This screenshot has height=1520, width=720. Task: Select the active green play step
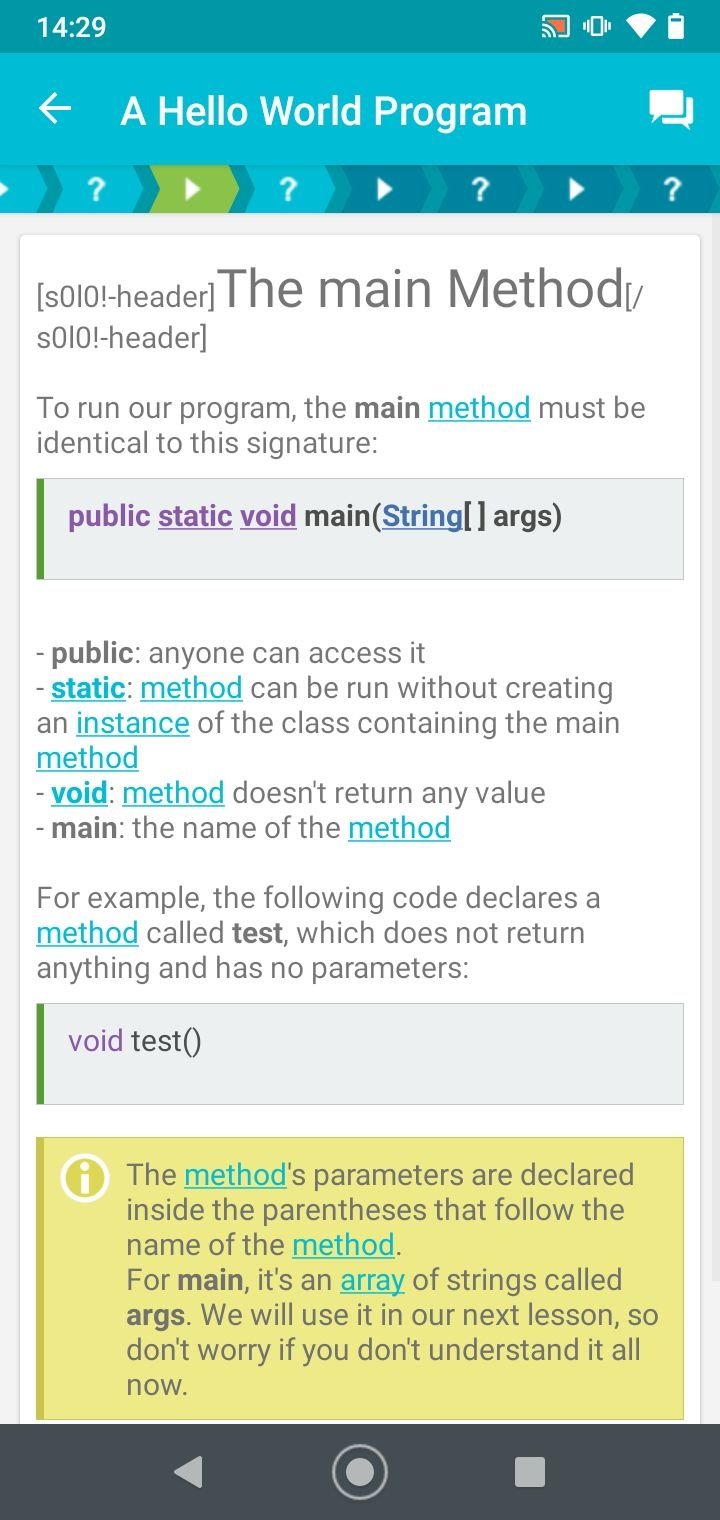(x=192, y=189)
